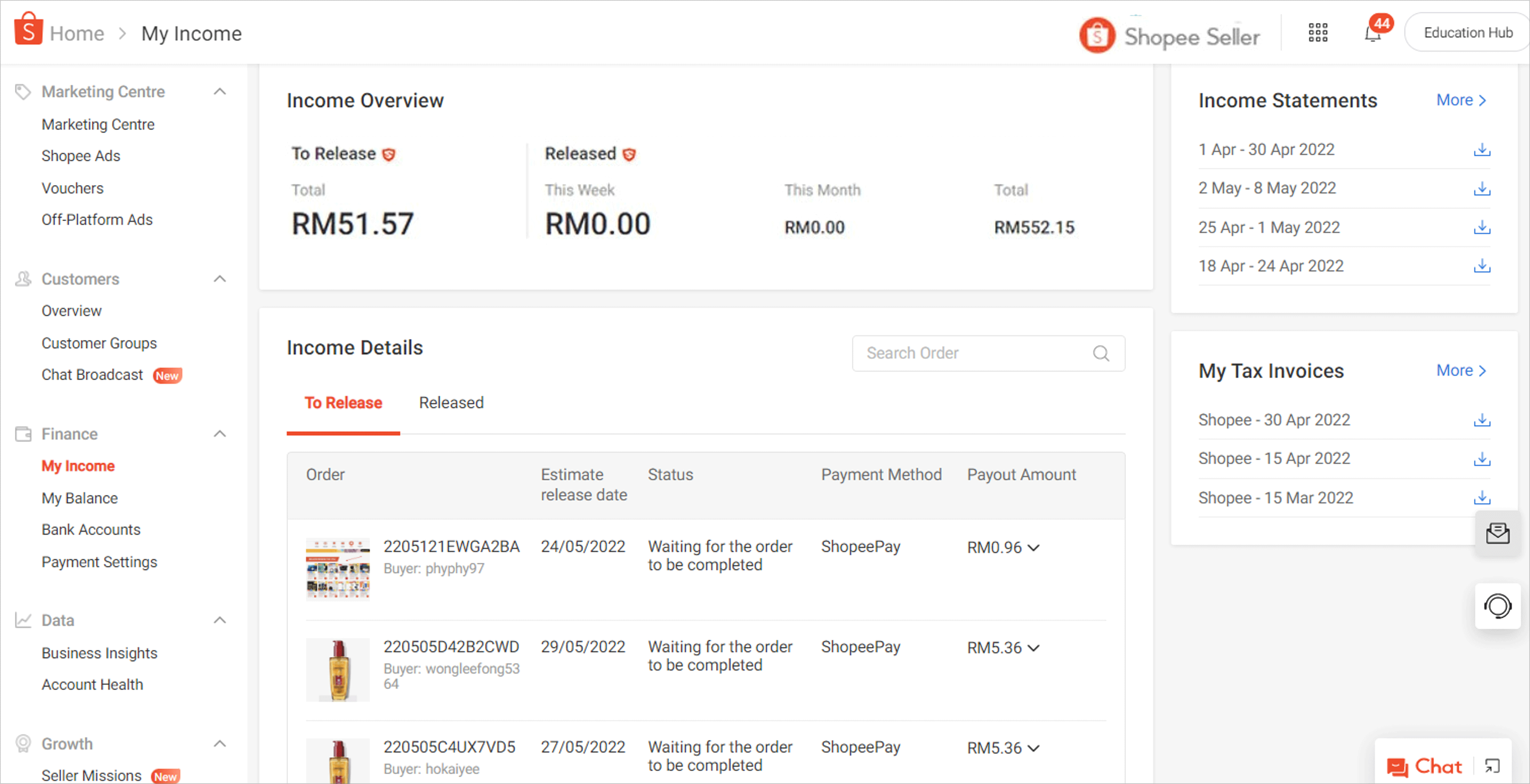This screenshot has width=1530, height=784.
Task: Click product thumbnail for order 220505D42B2CWD
Action: [x=337, y=669]
